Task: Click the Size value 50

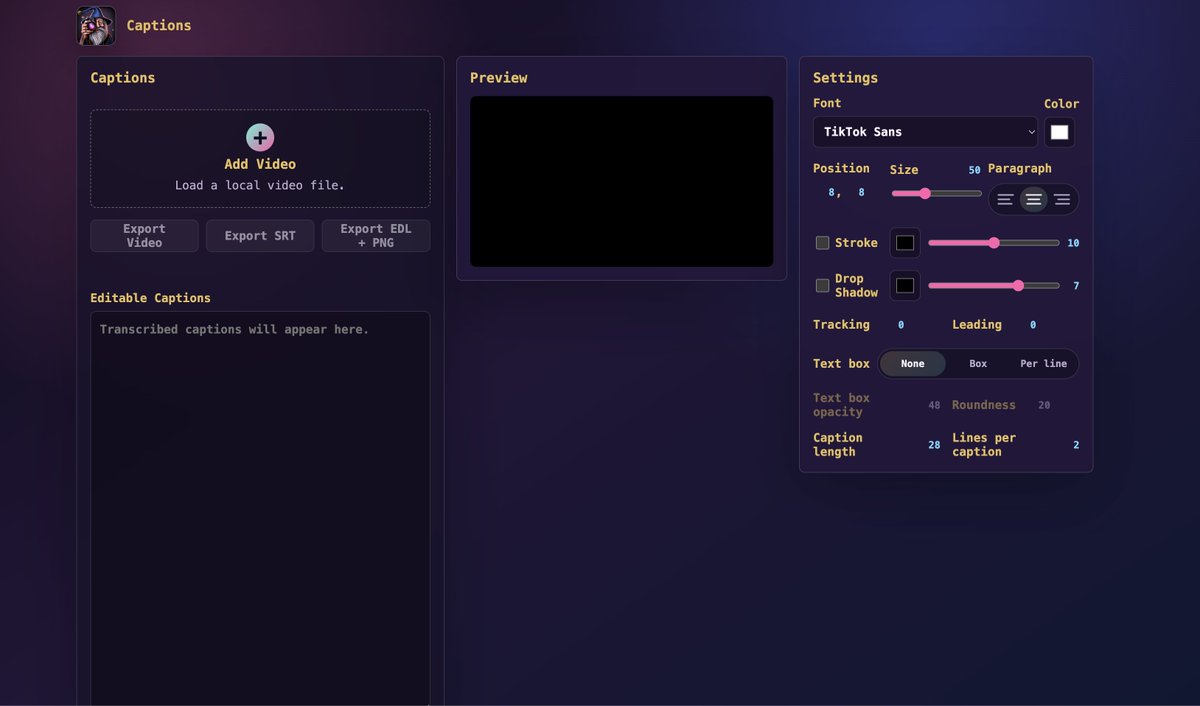Action: click(974, 170)
